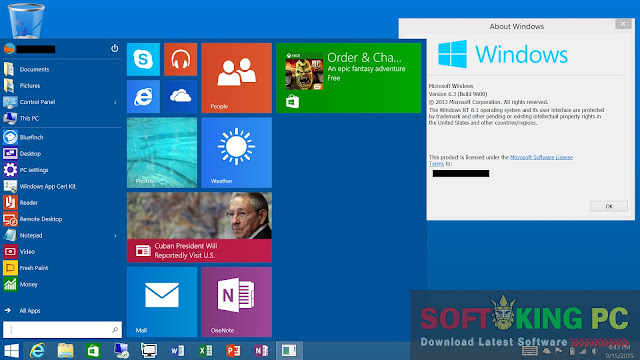Image resolution: width=640 pixels, height=360 pixels.
Task: Launch PowerPoint from the taskbar
Action: [x=233, y=351]
